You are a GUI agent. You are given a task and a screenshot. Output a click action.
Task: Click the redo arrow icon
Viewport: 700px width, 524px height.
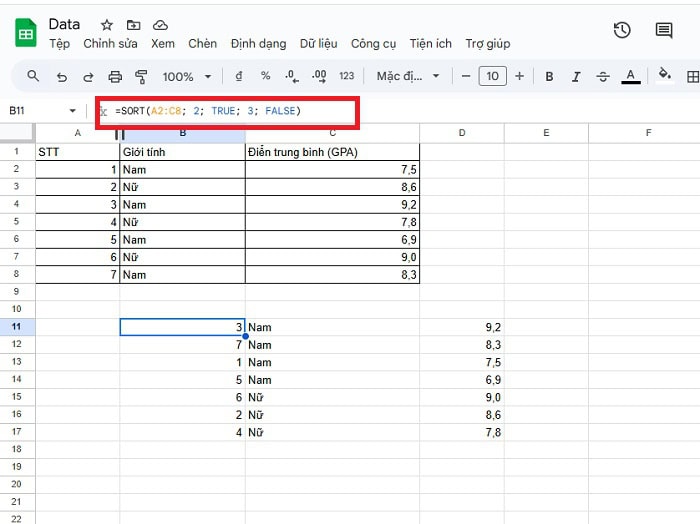pyautogui.click(x=88, y=76)
